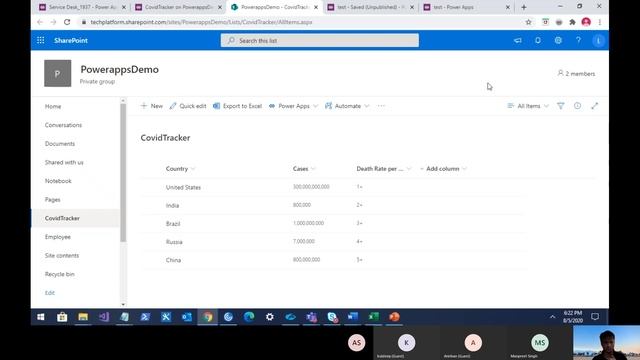Click Quick edit button
Image resolution: width=640 pixels, height=360 pixels.
[x=188, y=106]
